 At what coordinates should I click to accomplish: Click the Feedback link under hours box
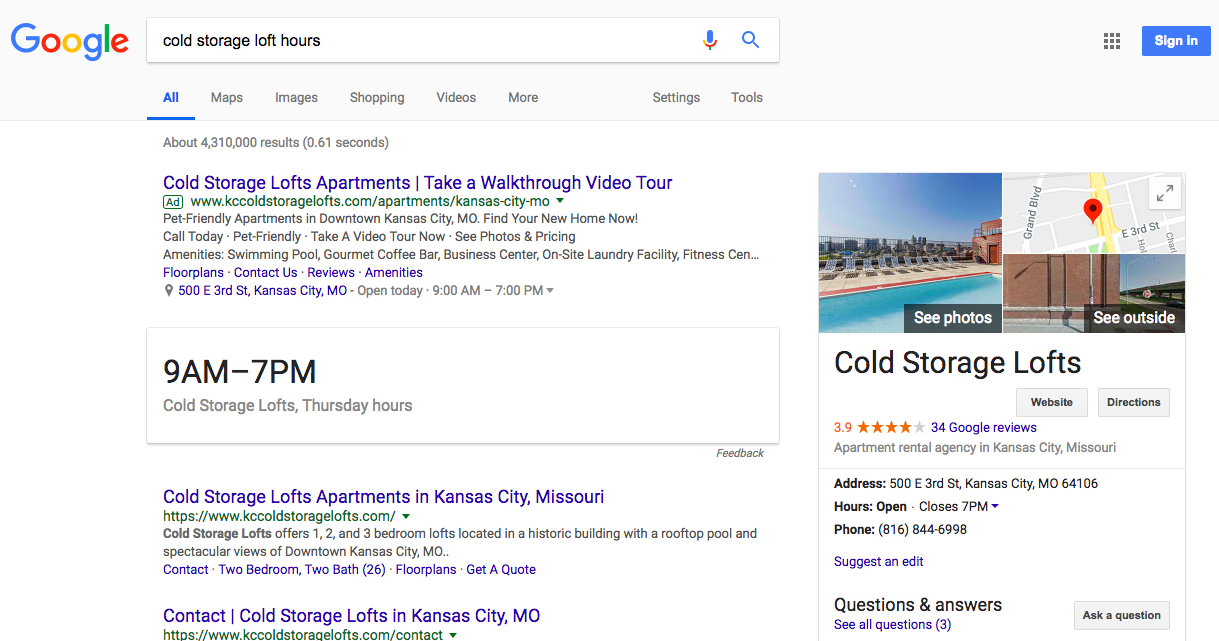(740, 454)
